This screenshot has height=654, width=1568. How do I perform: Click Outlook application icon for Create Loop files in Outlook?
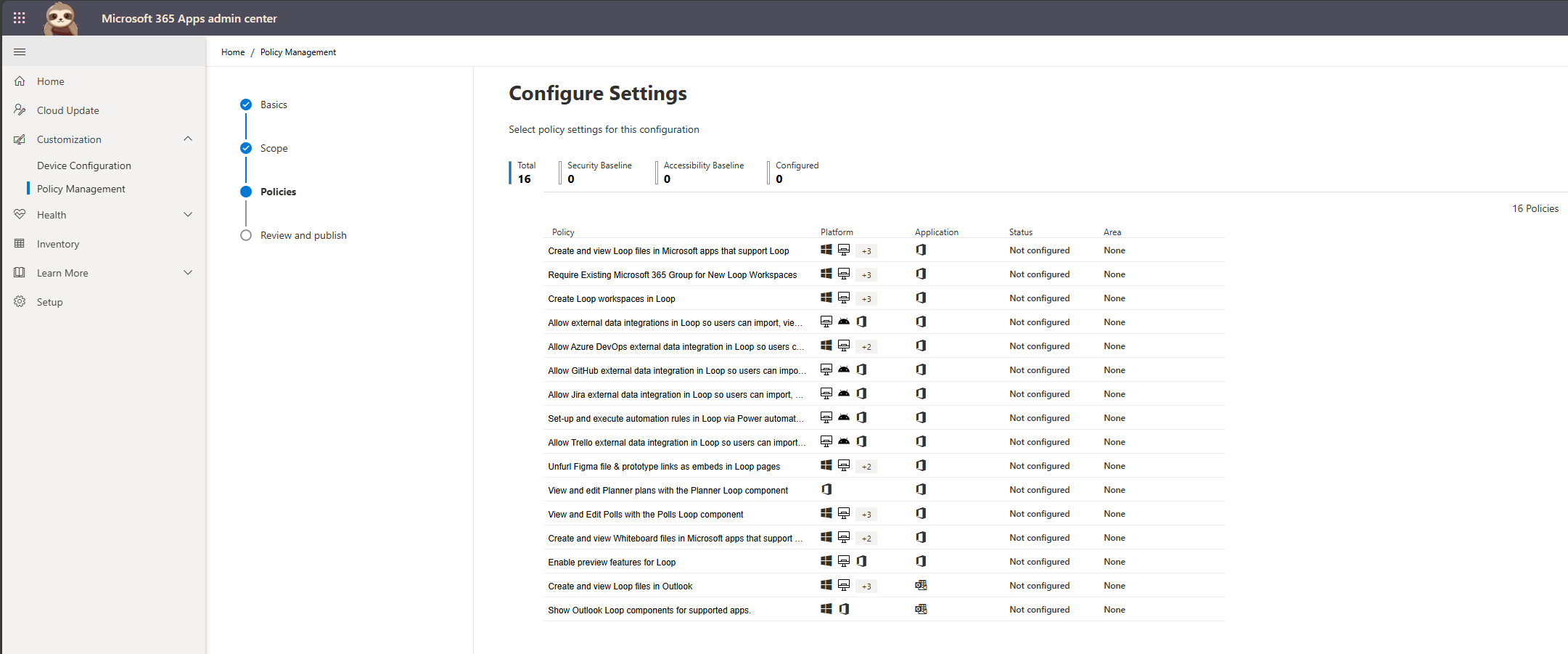click(x=921, y=585)
